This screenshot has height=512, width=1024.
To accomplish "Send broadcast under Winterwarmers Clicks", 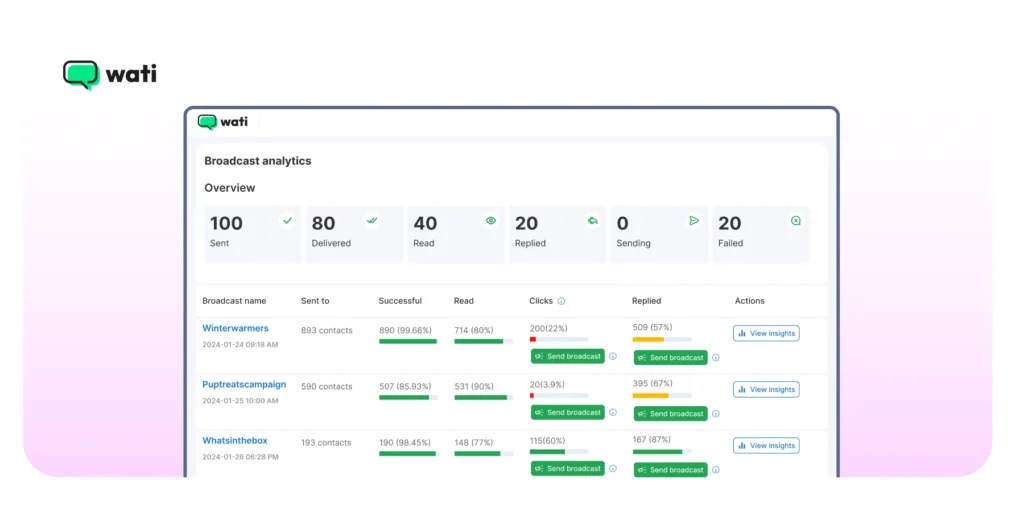I will pyautogui.click(x=568, y=357).
